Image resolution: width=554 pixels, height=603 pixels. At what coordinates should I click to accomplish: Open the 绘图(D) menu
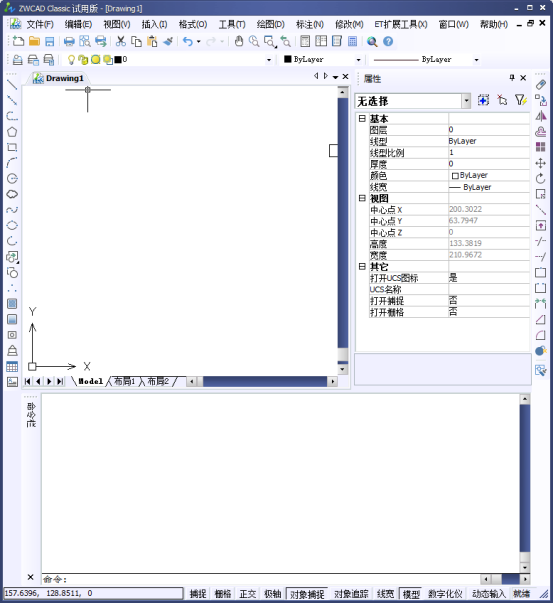[271, 24]
